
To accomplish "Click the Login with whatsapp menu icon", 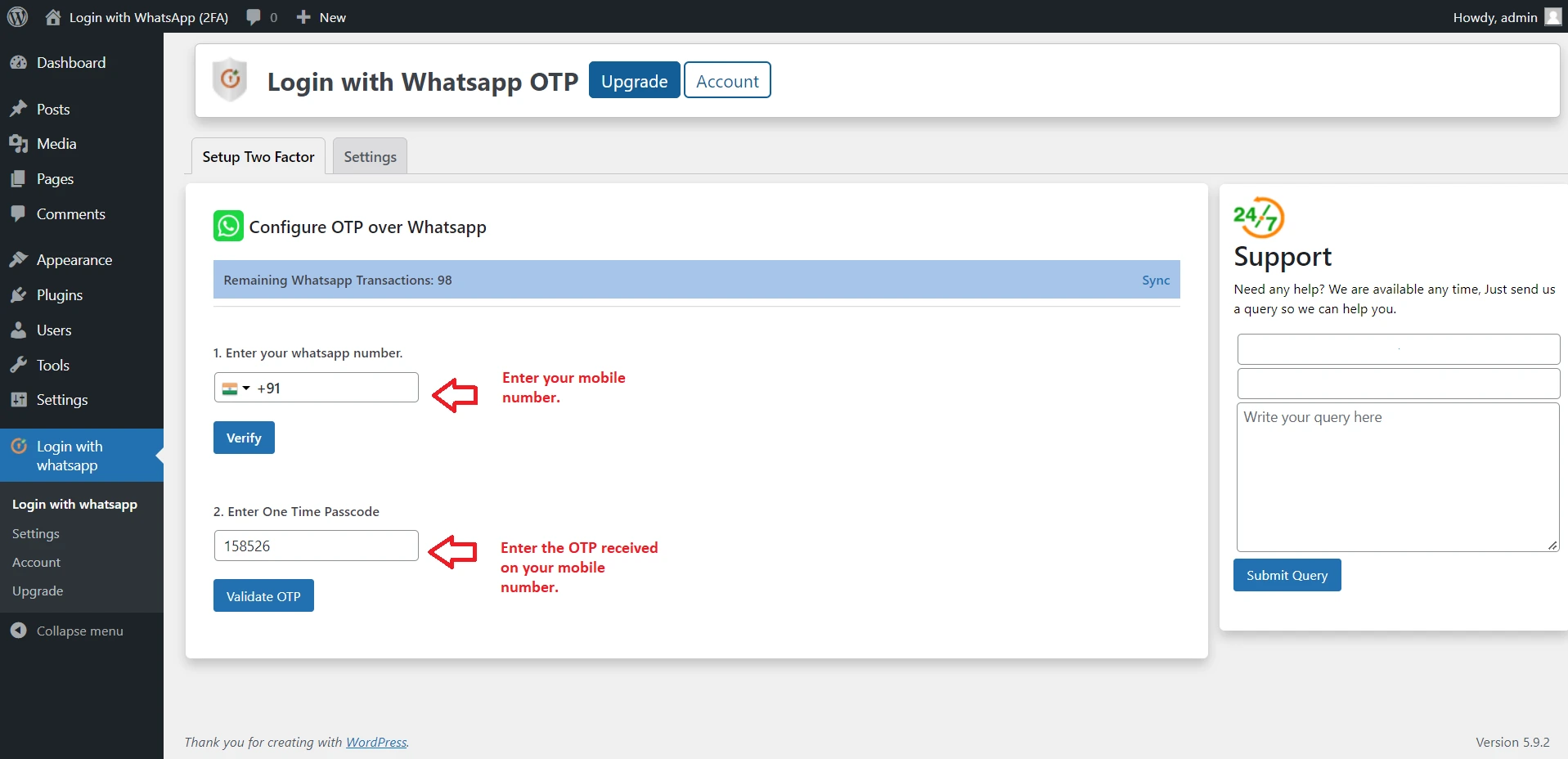I will pyautogui.click(x=19, y=447).
